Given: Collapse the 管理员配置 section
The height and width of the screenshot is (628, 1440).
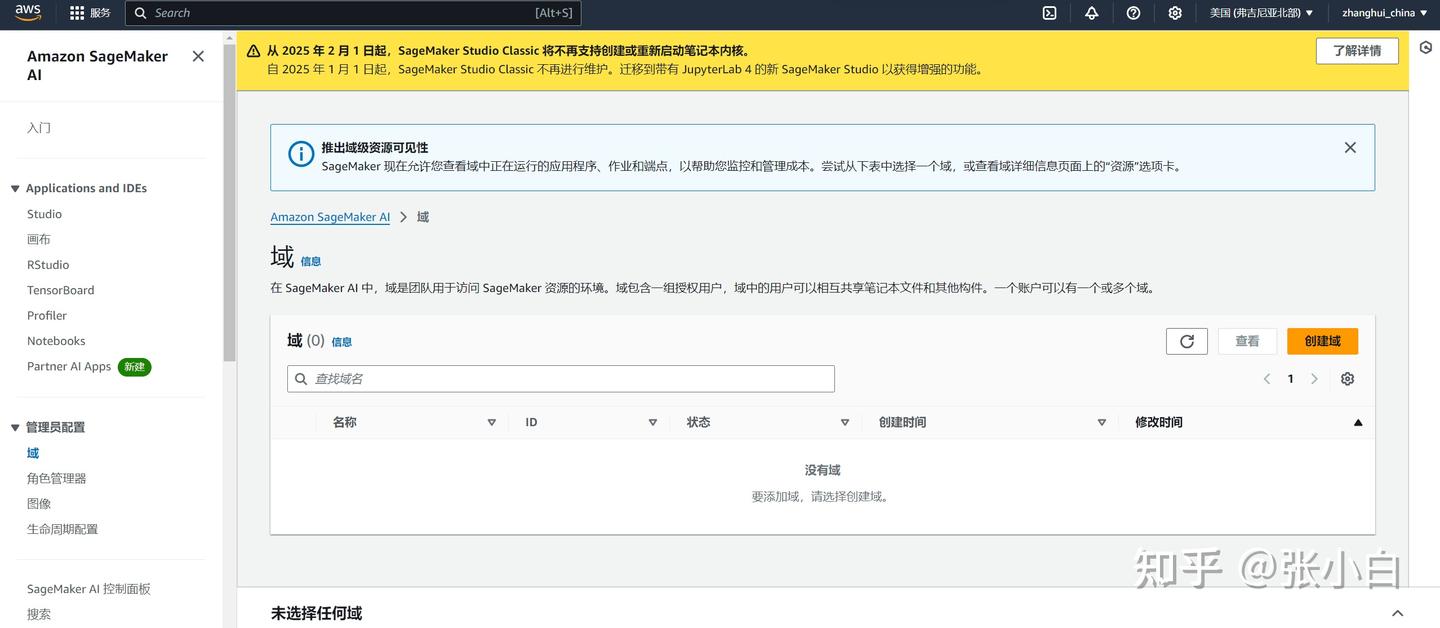Looking at the screenshot, I should tap(15, 427).
